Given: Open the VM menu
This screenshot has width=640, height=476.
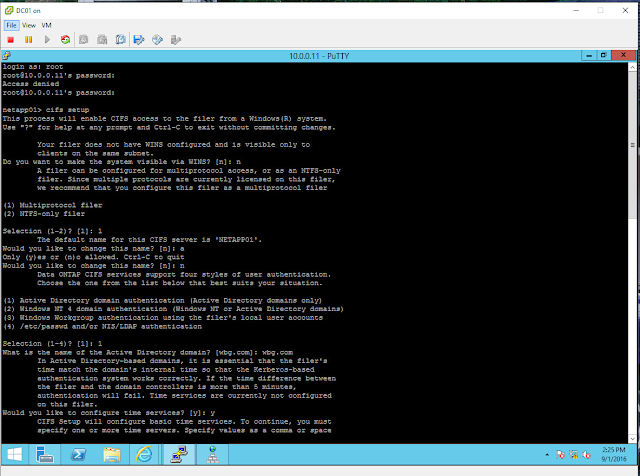Looking at the screenshot, I should (x=46, y=25).
